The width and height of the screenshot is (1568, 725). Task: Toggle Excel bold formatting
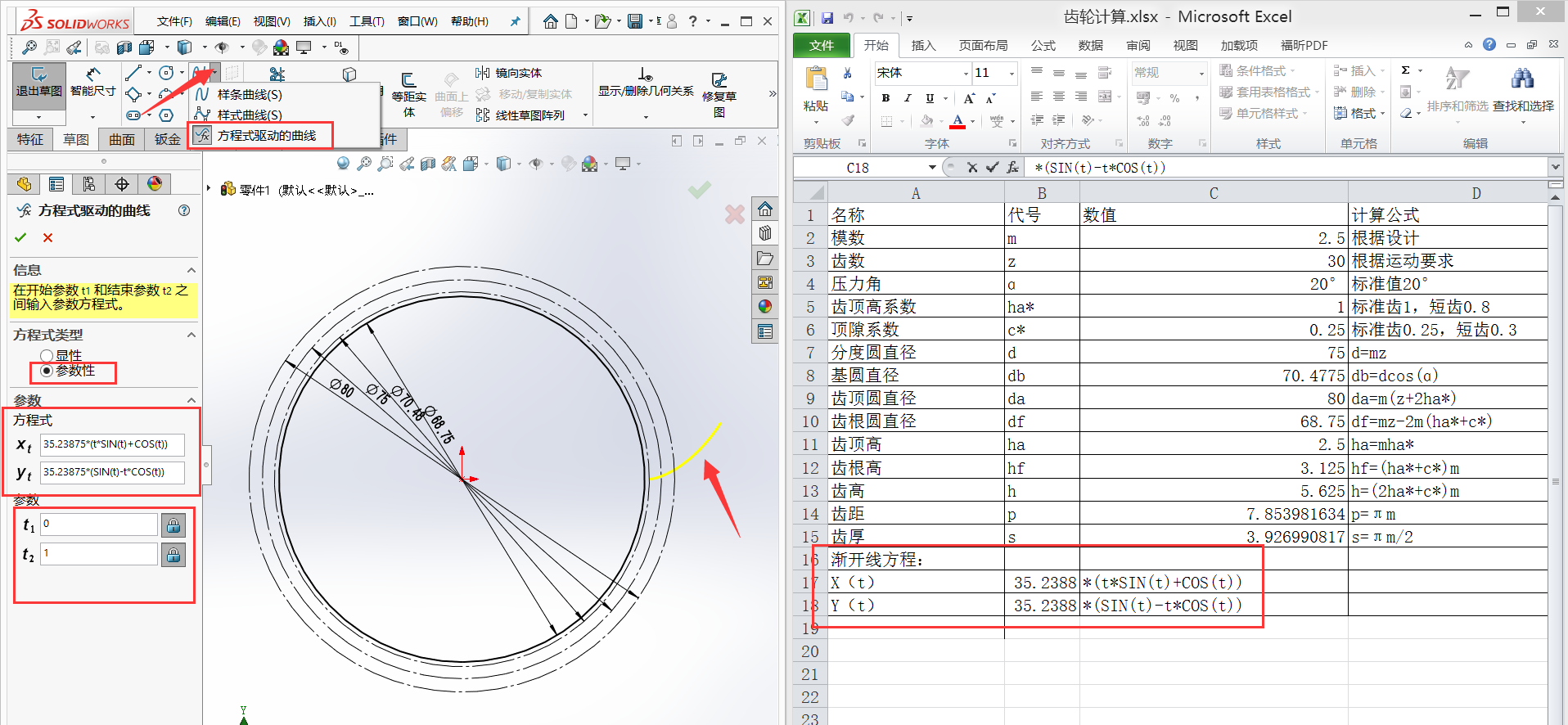click(x=885, y=98)
